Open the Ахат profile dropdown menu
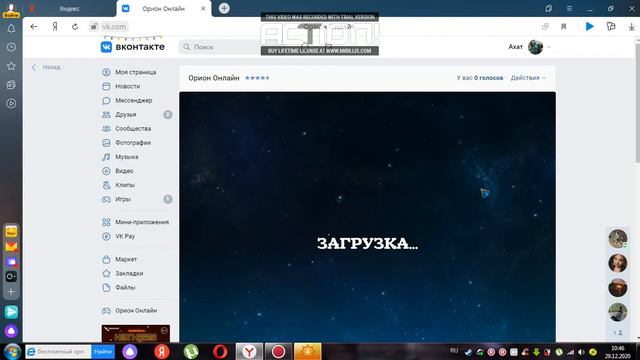This screenshot has height=360, width=640. (x=529, y=47)
